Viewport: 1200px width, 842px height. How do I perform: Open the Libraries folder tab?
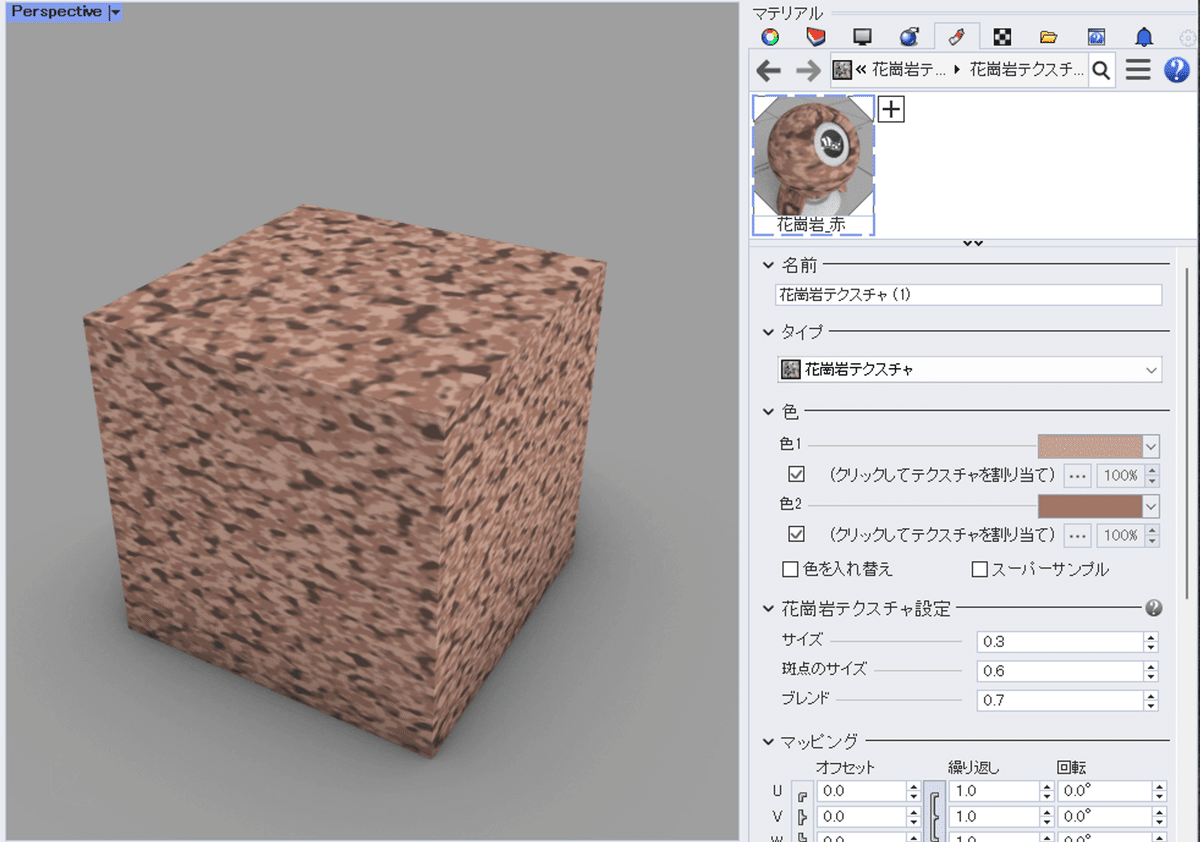[1049, 37]
